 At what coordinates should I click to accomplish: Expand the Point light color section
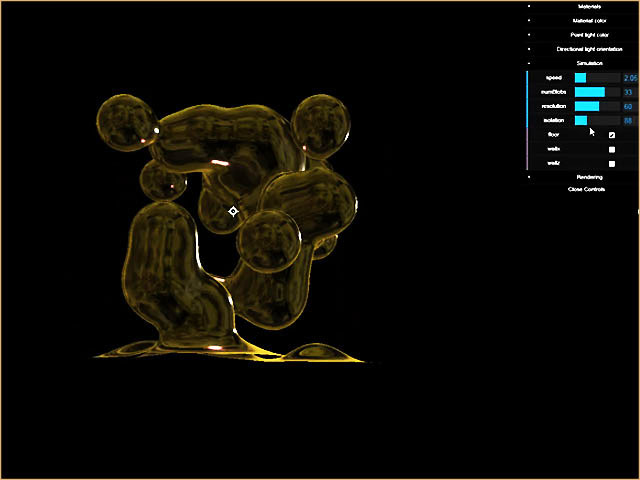582,34
